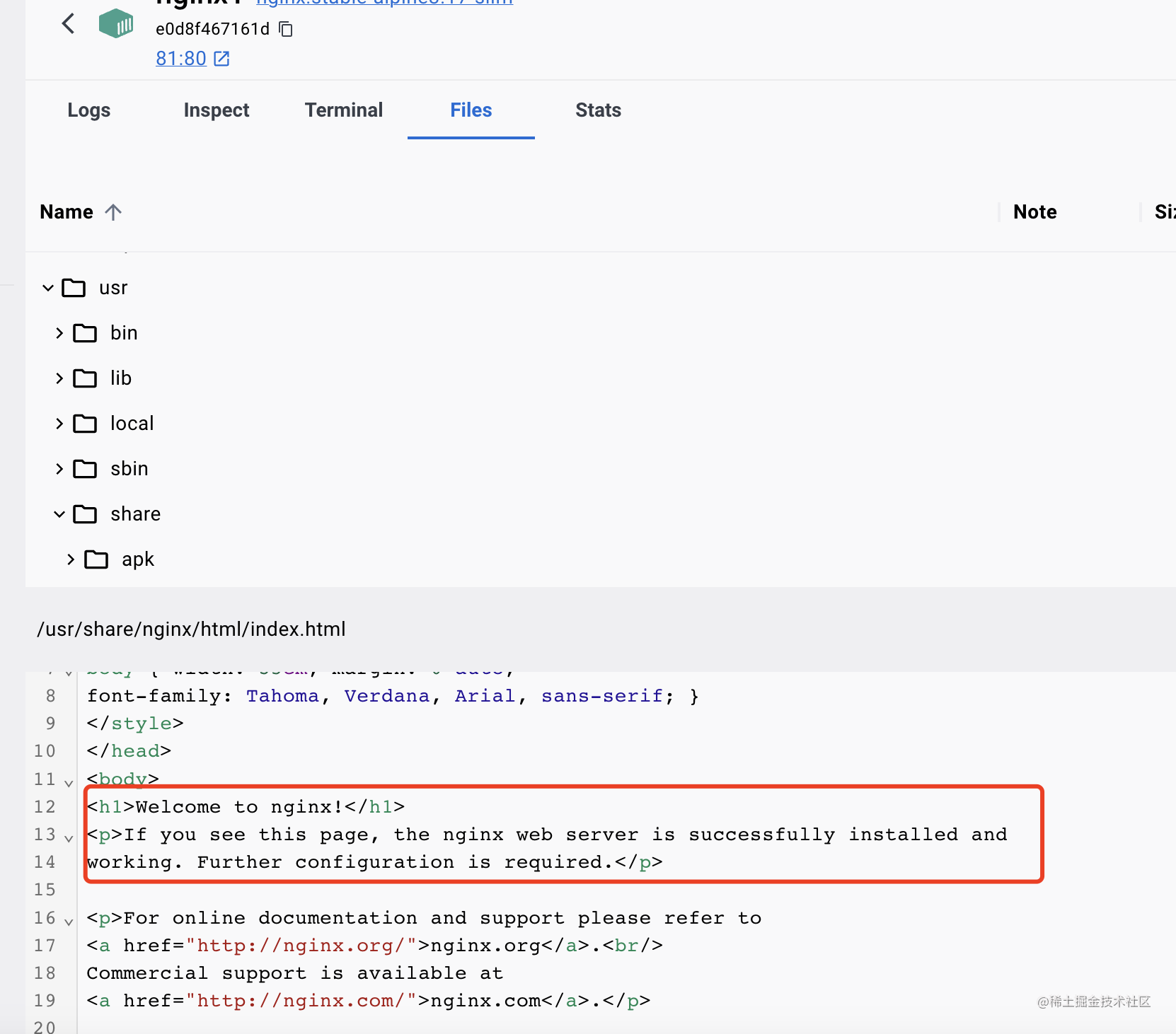Select the share folder name
1176x1034 pixels.
coord(136,514)
